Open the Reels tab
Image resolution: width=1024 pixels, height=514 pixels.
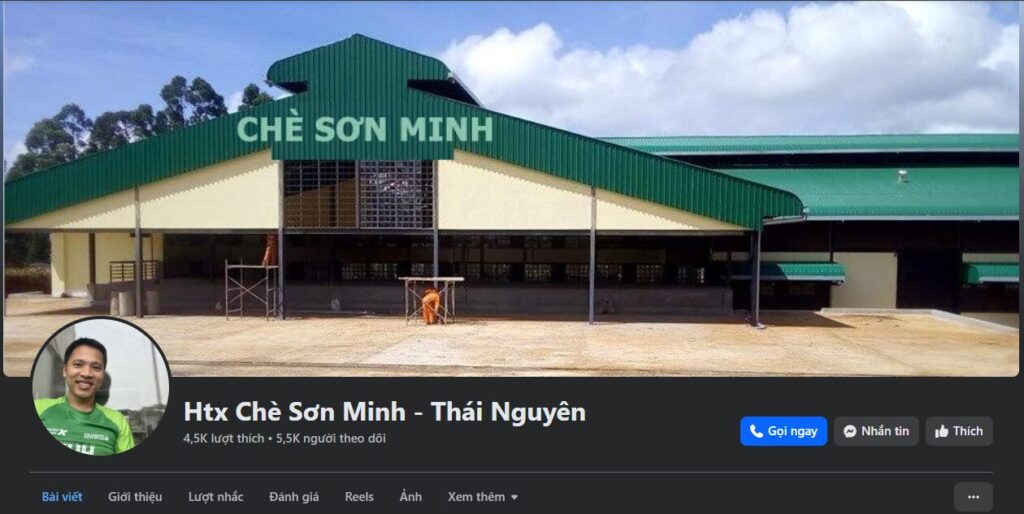coord(359,497)
